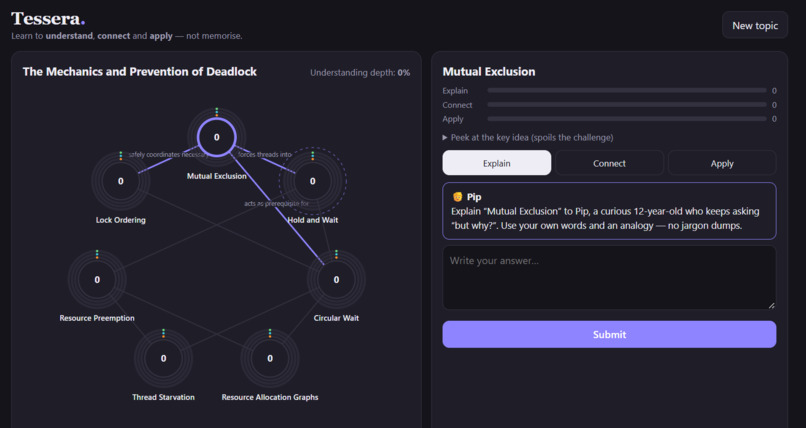Click the Apply progress bar

[x=627, y=119]
